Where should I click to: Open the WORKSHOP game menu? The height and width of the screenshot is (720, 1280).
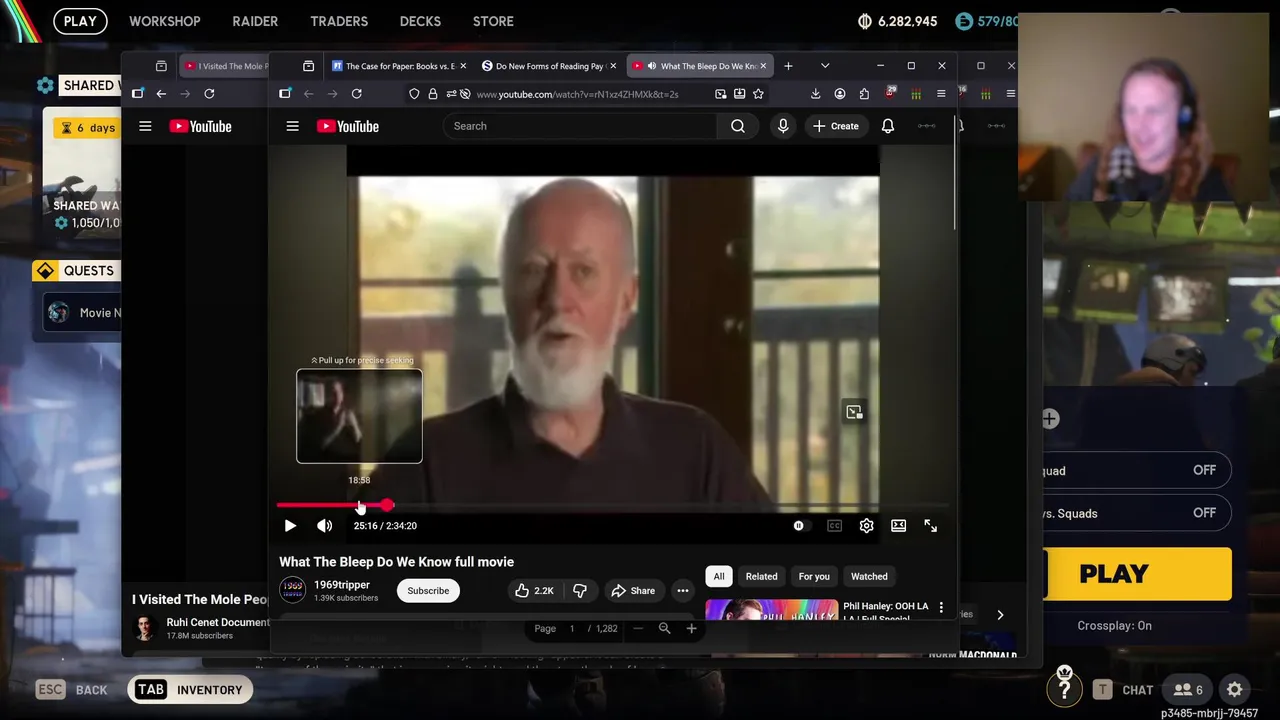point(165,21)
